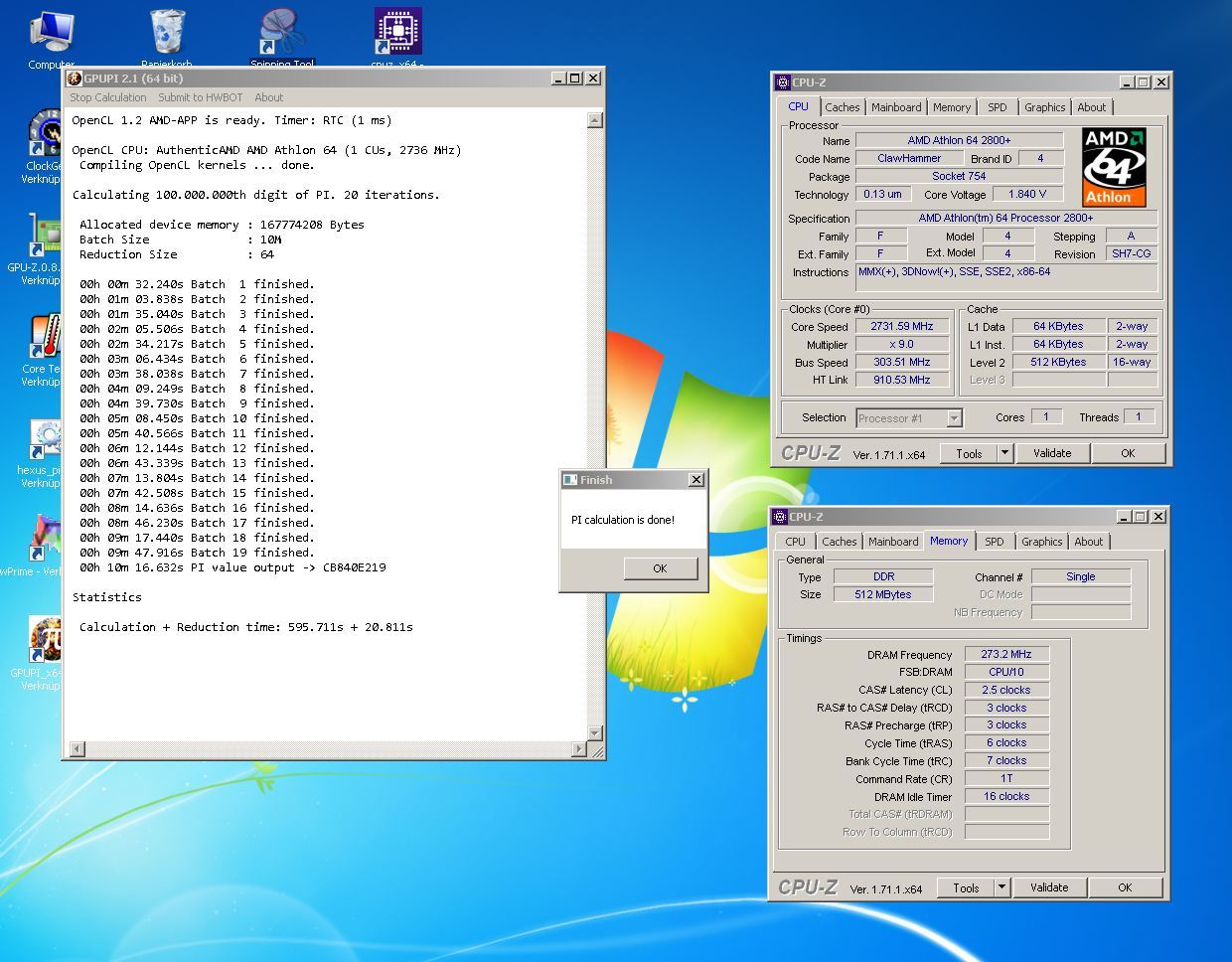Click the Package Socket 754 field

tap(959, 176)
